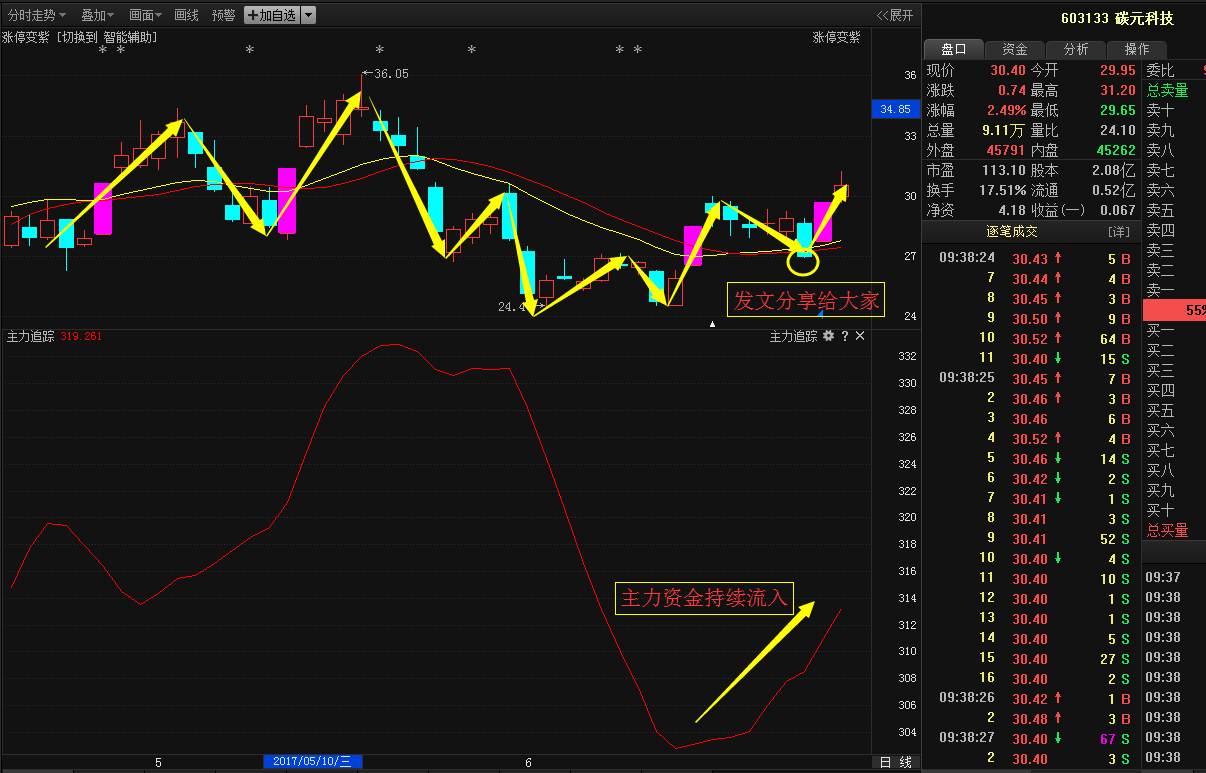The width and height of the screenshot is (1206, 773).
Task: Open the 主力追踪 indicator settings gear
Action: tap(828, 337)
